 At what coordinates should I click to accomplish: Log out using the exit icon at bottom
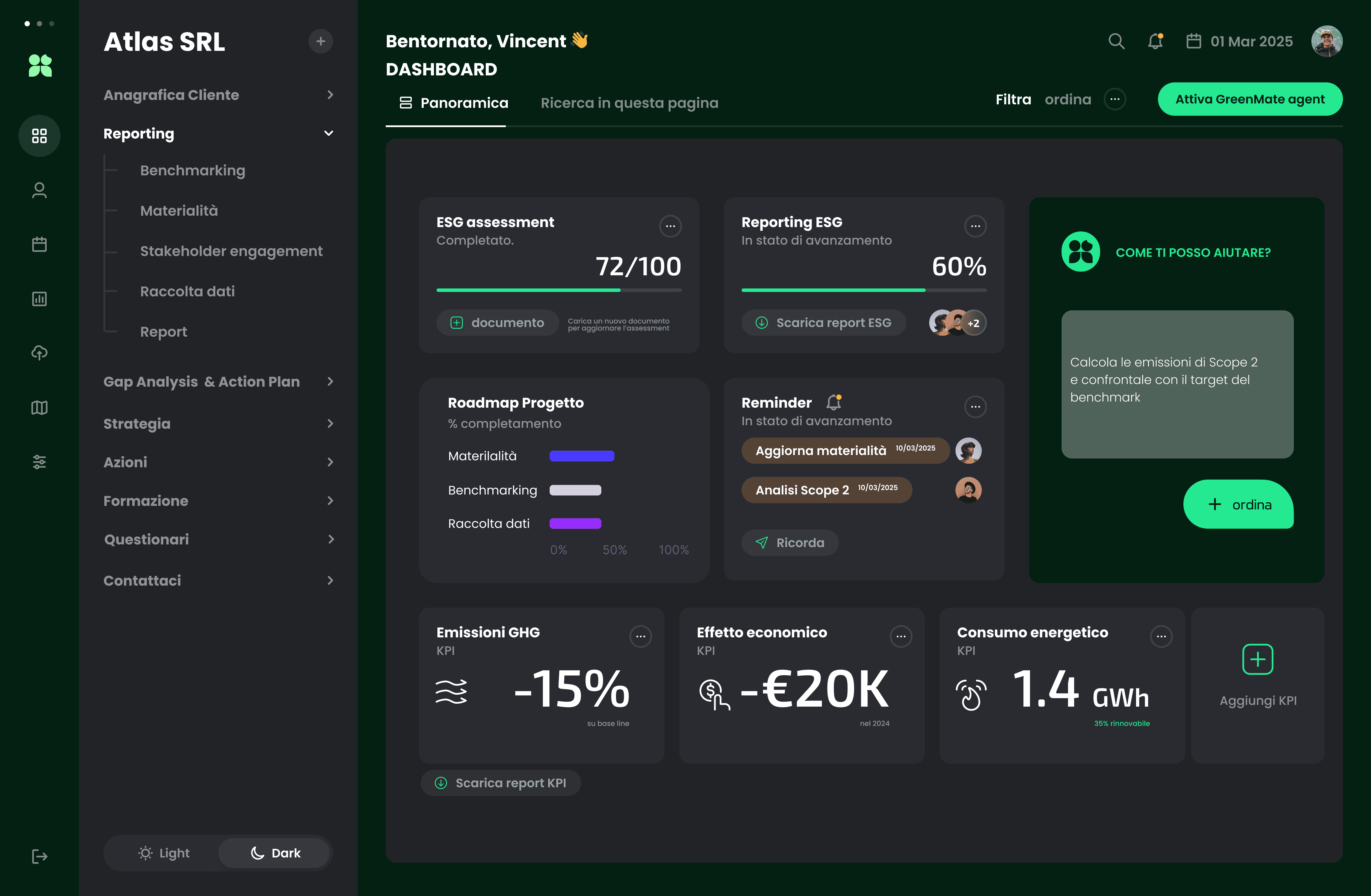(39, 856)
